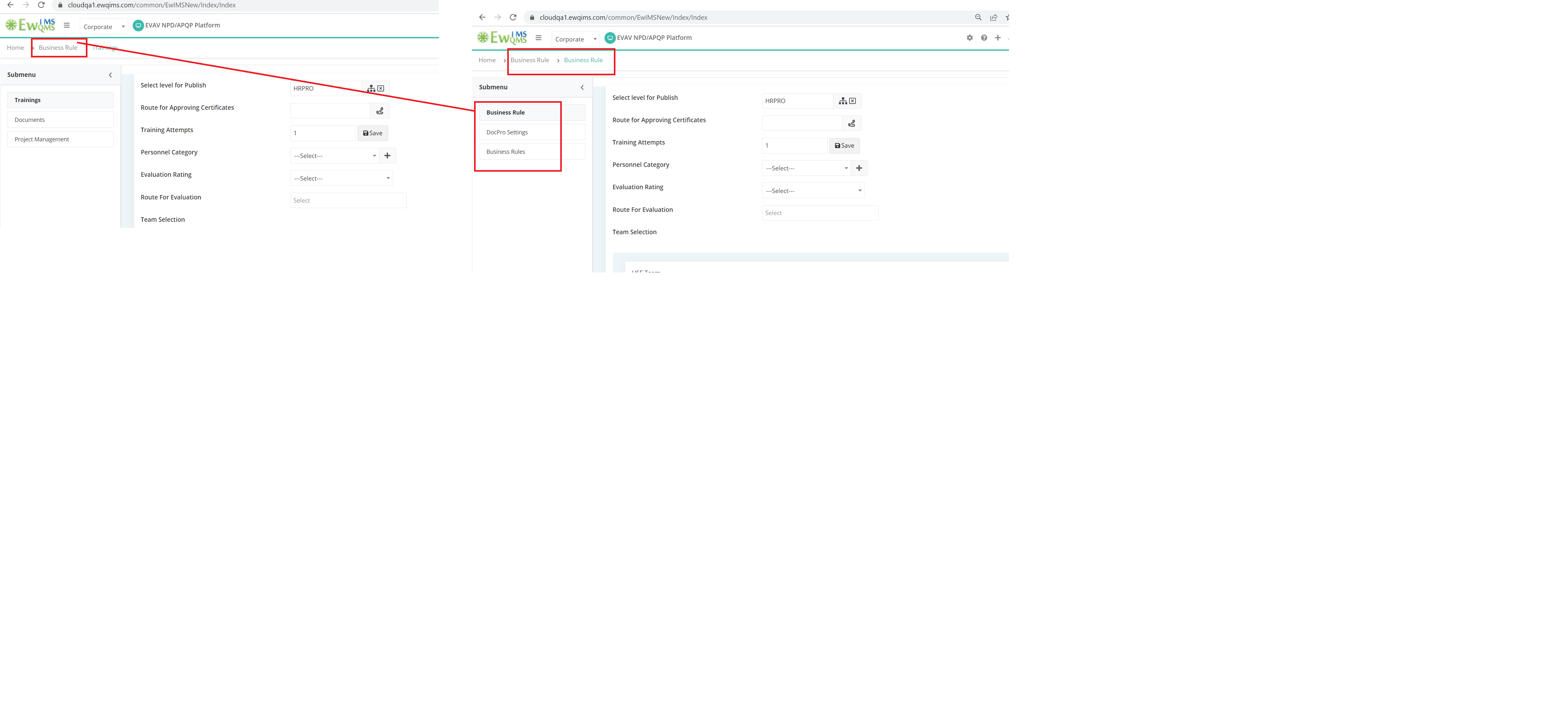1568x702 pixels.
Task: Add personnel category with plus, right screenshot
Action: click(859, 168)
